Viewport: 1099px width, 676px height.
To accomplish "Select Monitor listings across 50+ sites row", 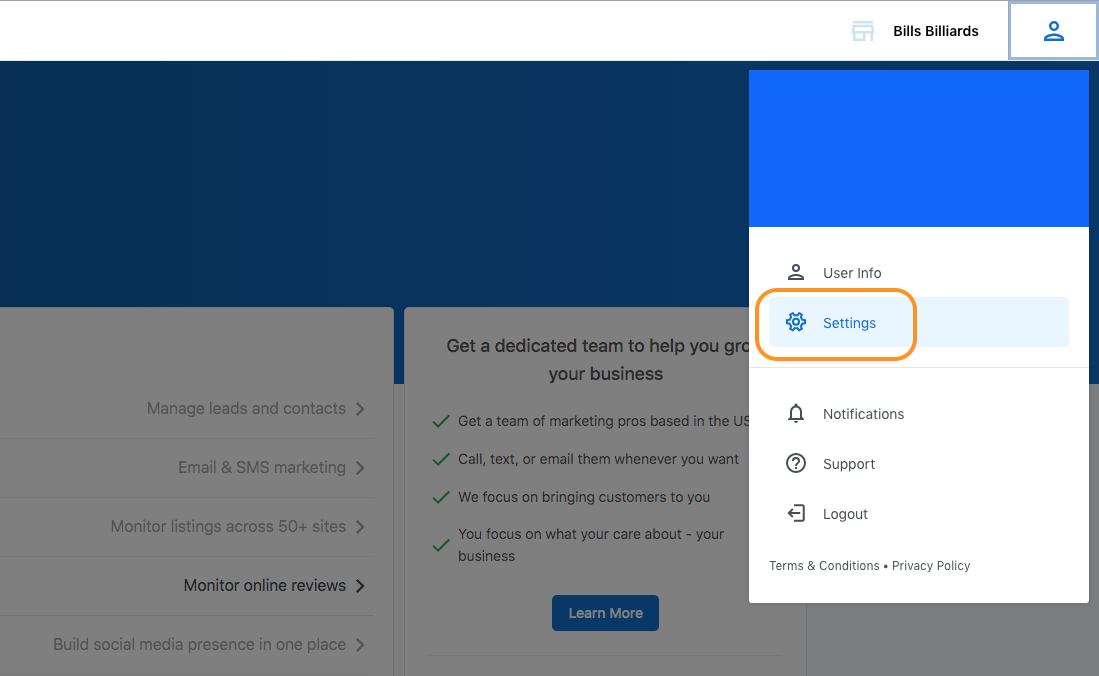I will (x=186, y=527).
